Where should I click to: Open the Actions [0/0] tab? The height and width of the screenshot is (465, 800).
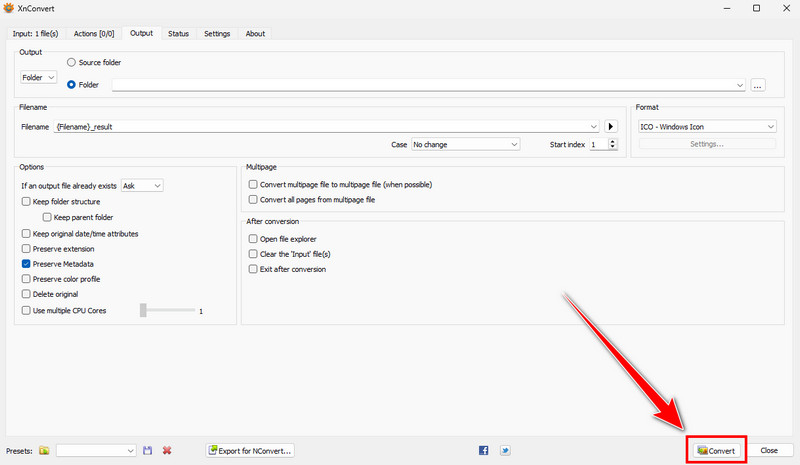[x=96, y=33]
